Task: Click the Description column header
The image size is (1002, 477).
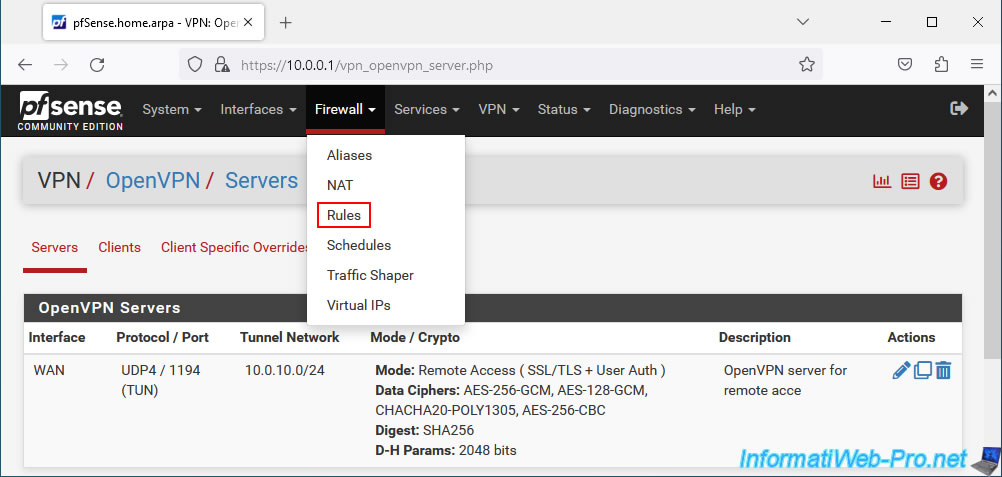Action: click(755, 338)
